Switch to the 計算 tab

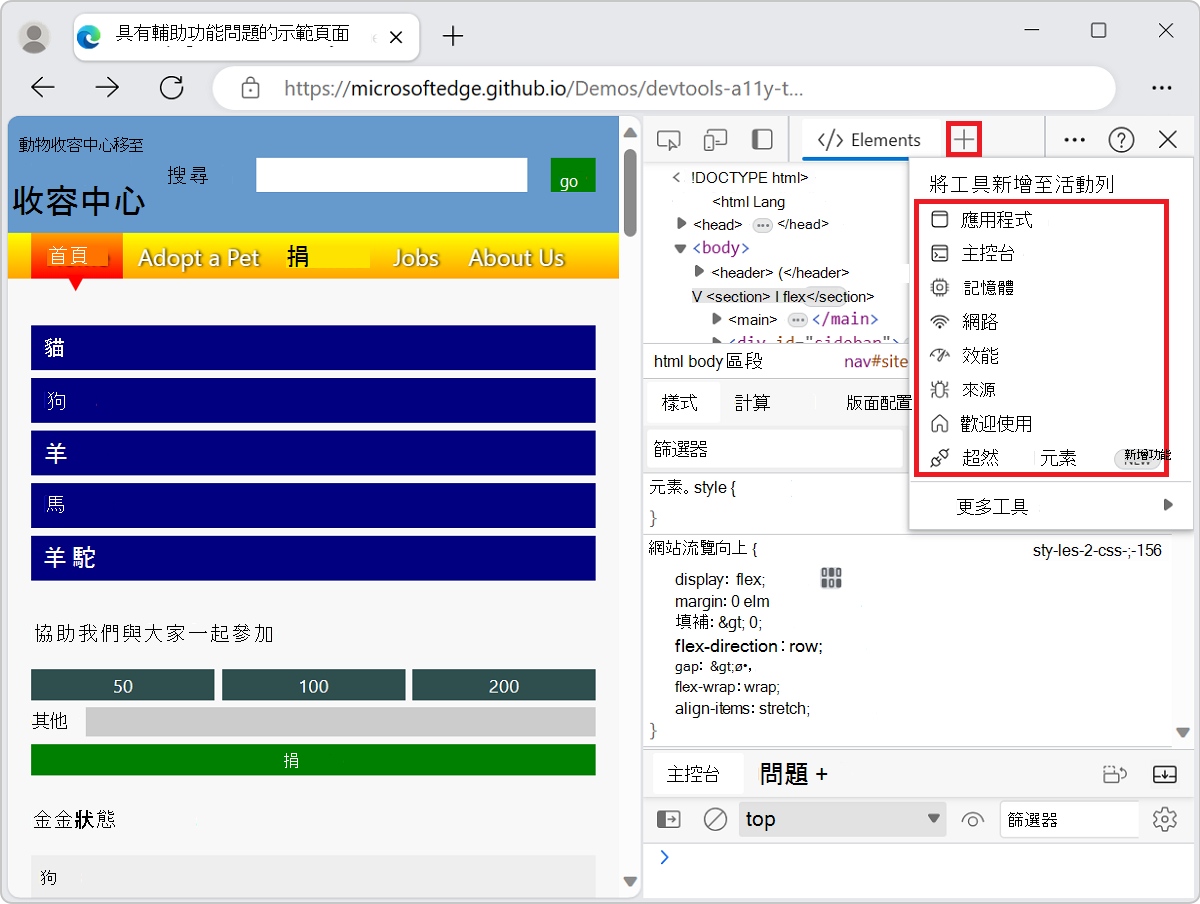tap(753, 402)
